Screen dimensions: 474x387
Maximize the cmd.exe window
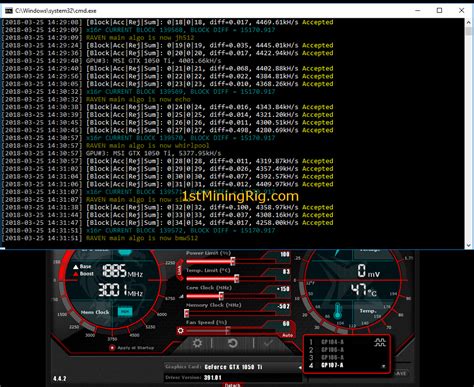point(439,11)
